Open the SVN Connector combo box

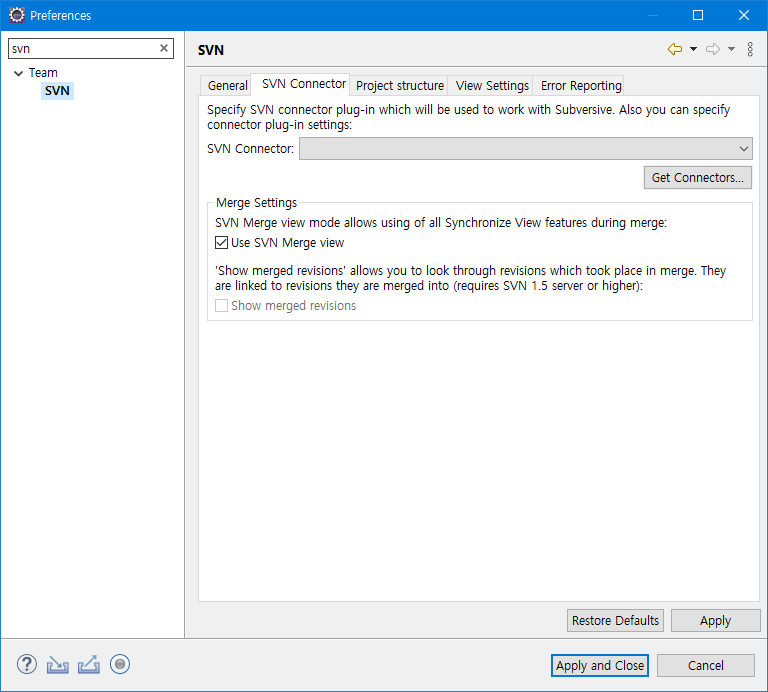[x=526, y=148]
